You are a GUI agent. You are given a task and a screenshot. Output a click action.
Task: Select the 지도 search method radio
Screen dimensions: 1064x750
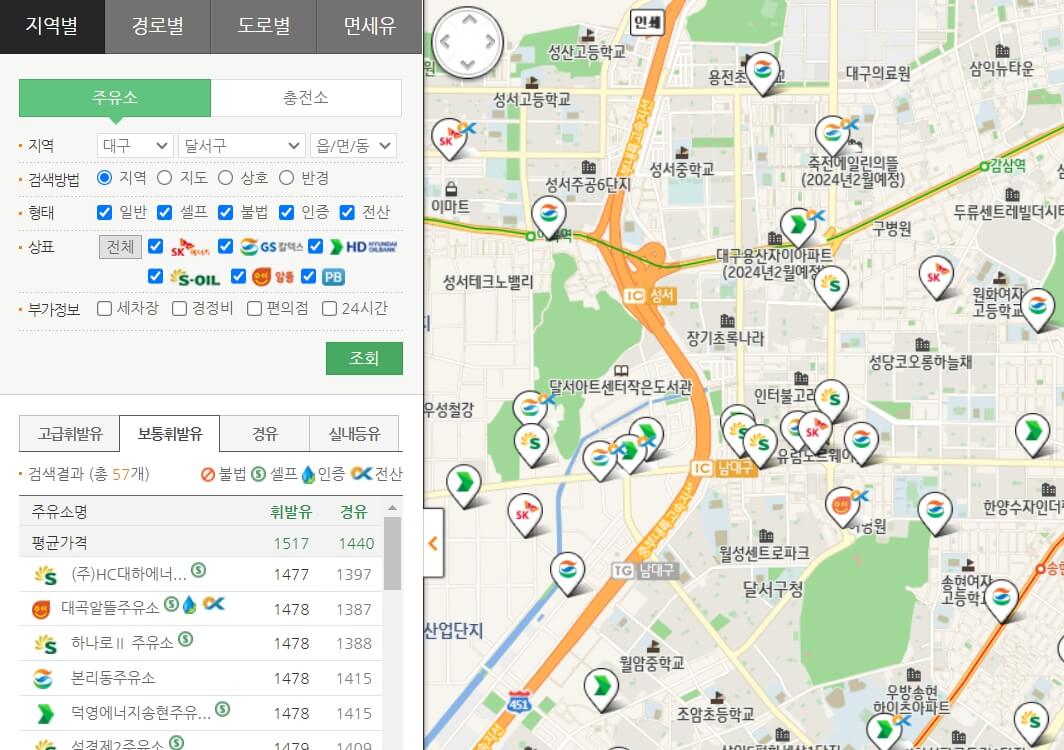coord(164,177)
